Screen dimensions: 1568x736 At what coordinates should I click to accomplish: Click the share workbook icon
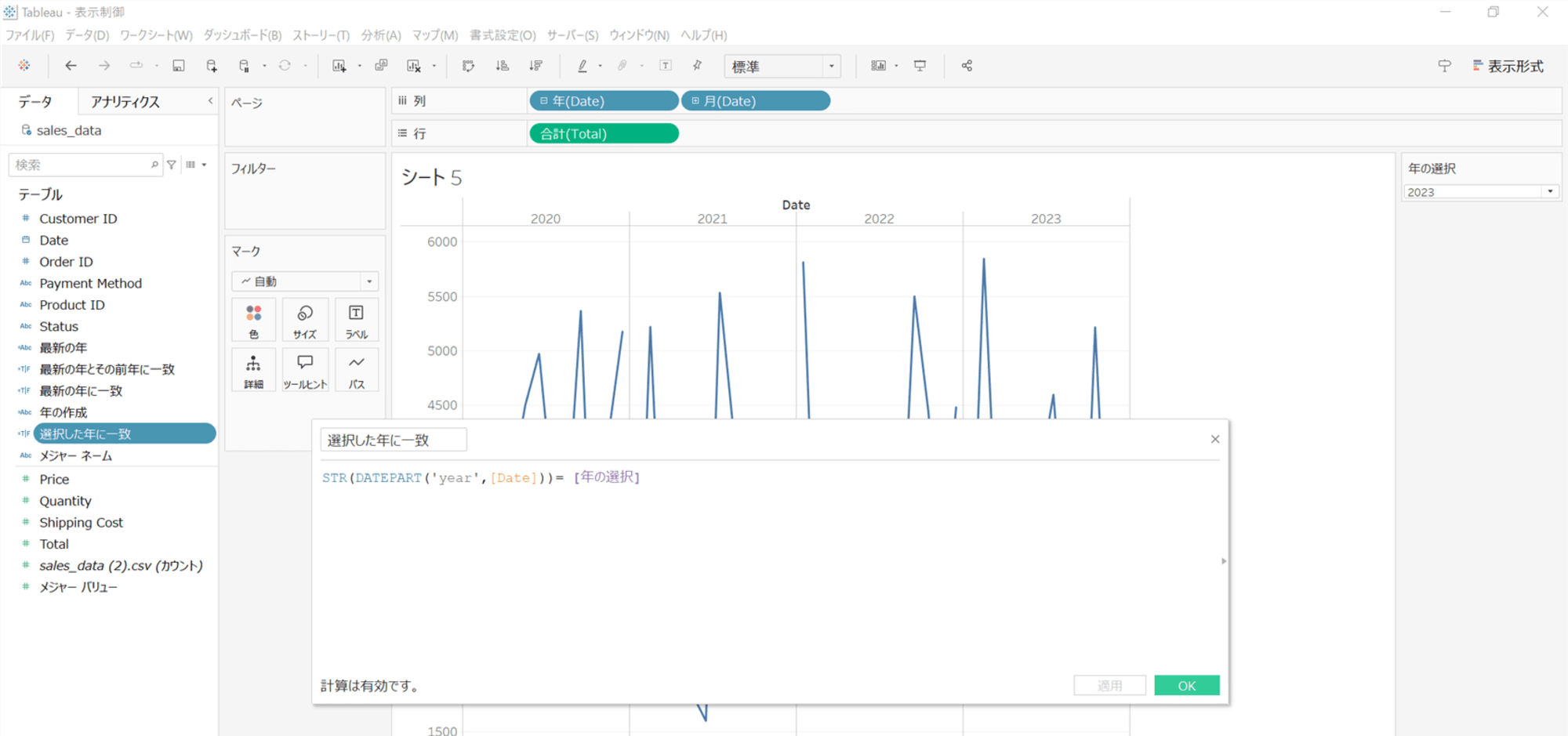point(967,66)
